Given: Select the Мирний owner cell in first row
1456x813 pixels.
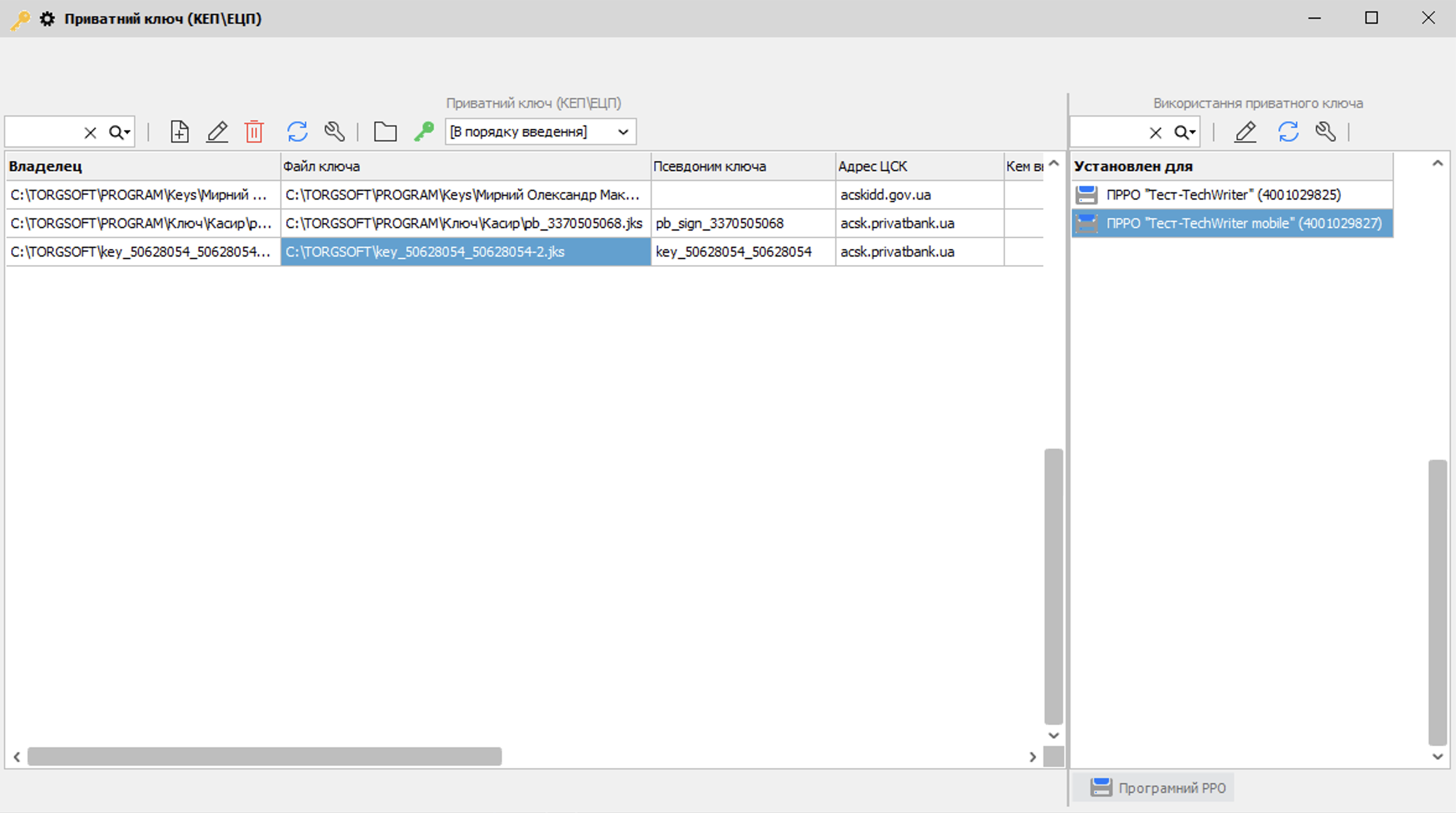Looking at the screenshot, I should tap(143, 195).
